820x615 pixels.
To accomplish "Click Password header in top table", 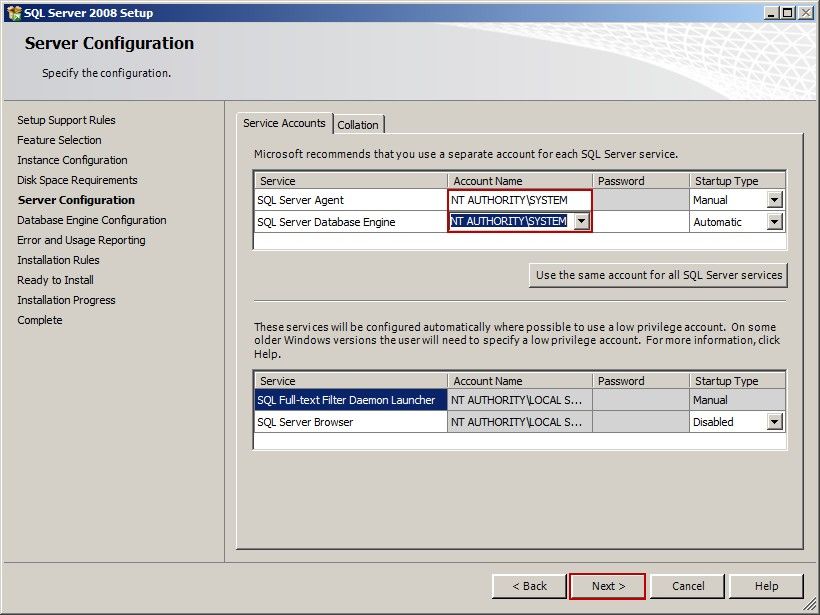I will [641, 181].
